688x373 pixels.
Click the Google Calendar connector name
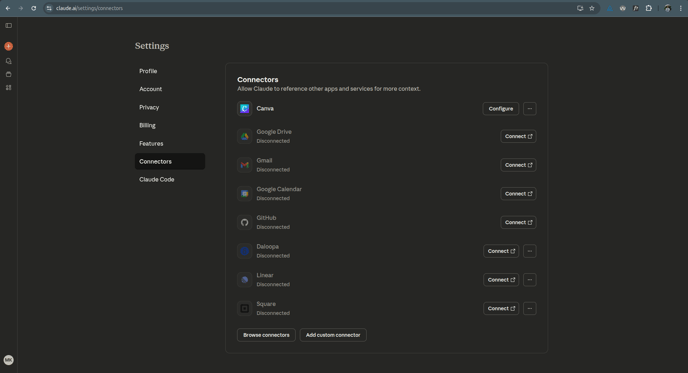(x=279, y=189)
